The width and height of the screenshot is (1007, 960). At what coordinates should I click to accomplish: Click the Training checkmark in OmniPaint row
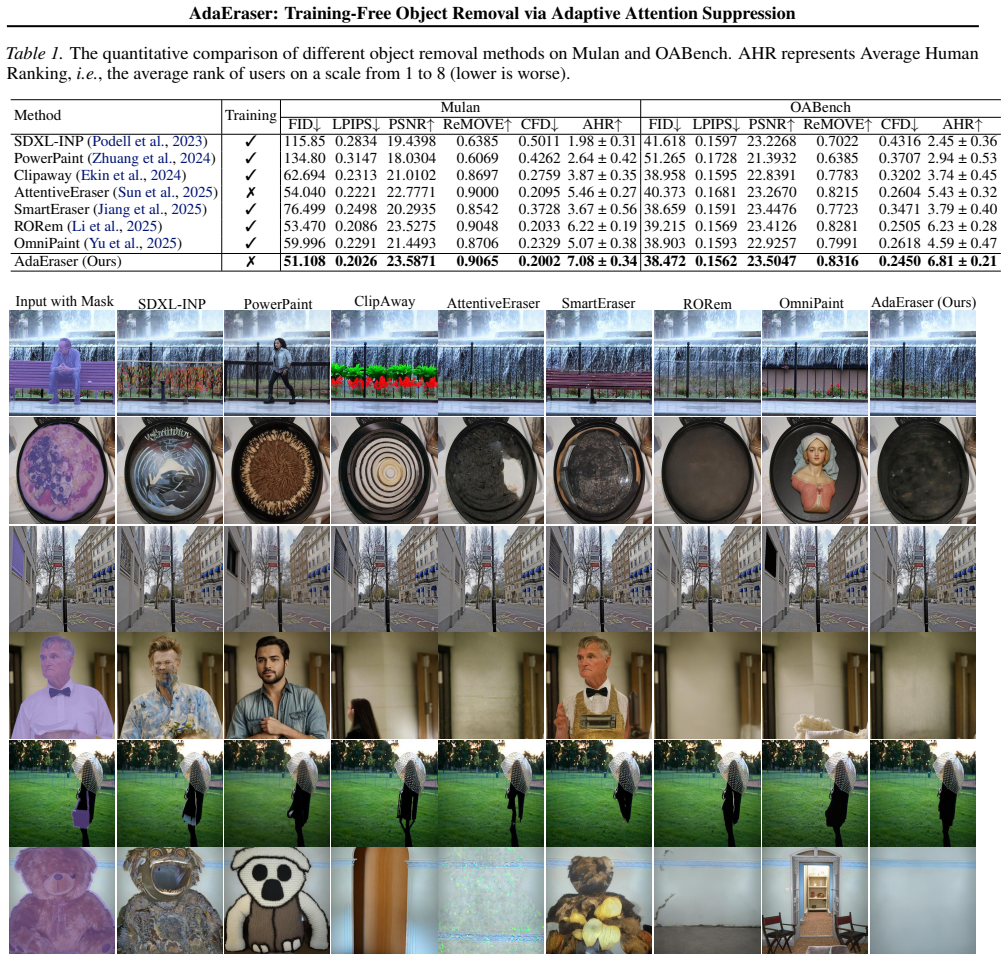tap(250, 243)
